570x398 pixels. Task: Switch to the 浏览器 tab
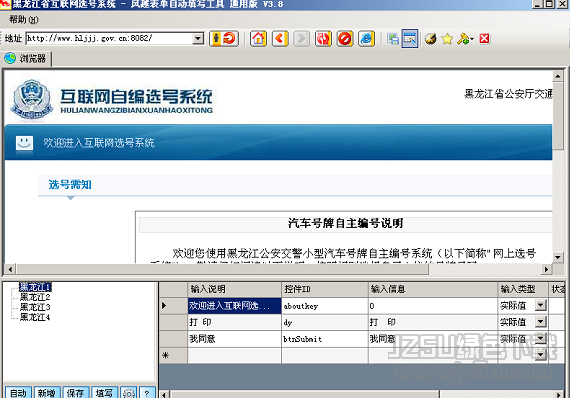click(x=27, y=59)
